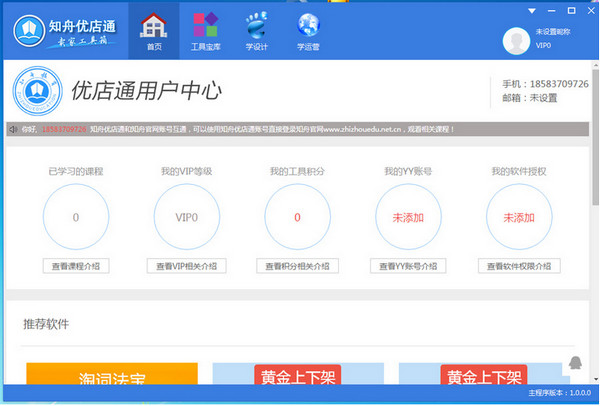Maximize the 知舟优店通 window
The width and height of the screenshot is (600, 406).
tap(571, 11)
